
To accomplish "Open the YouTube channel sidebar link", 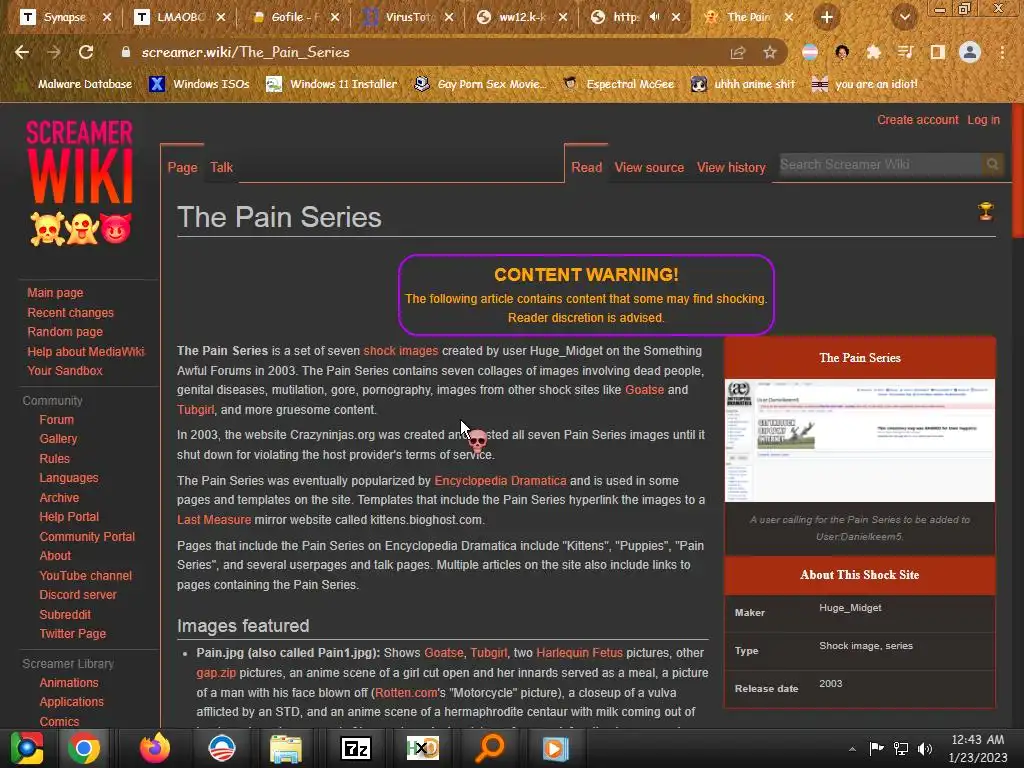I will click(86, 575).
